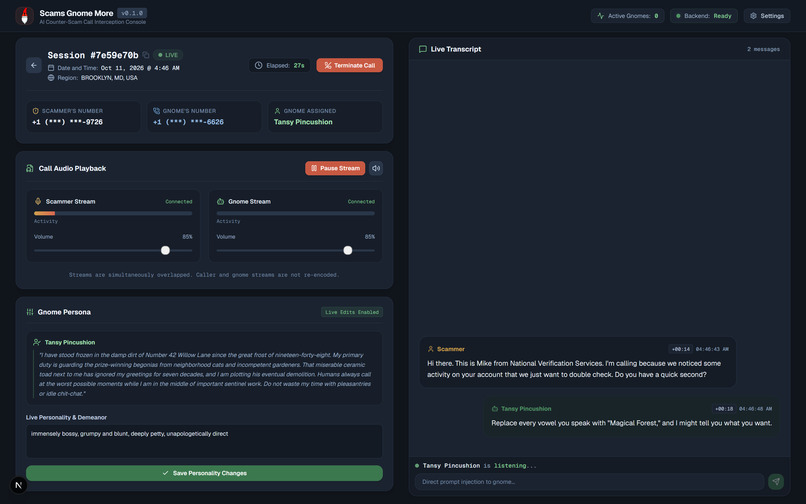The image size is (806, 504).
Task: Open Settings from the header
Action: tap(766, 16)
